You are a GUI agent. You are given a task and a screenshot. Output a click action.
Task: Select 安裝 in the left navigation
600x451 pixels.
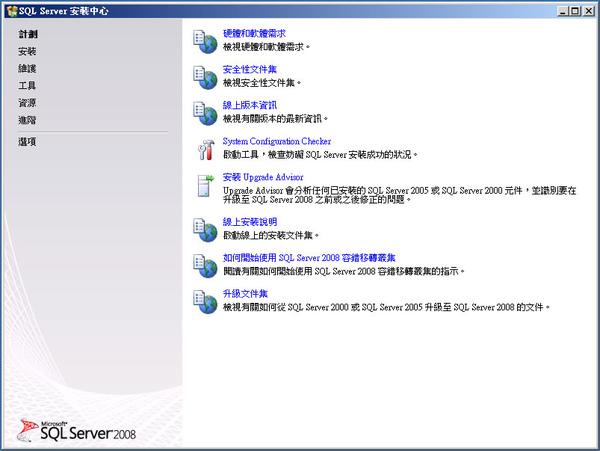point(27,51)
